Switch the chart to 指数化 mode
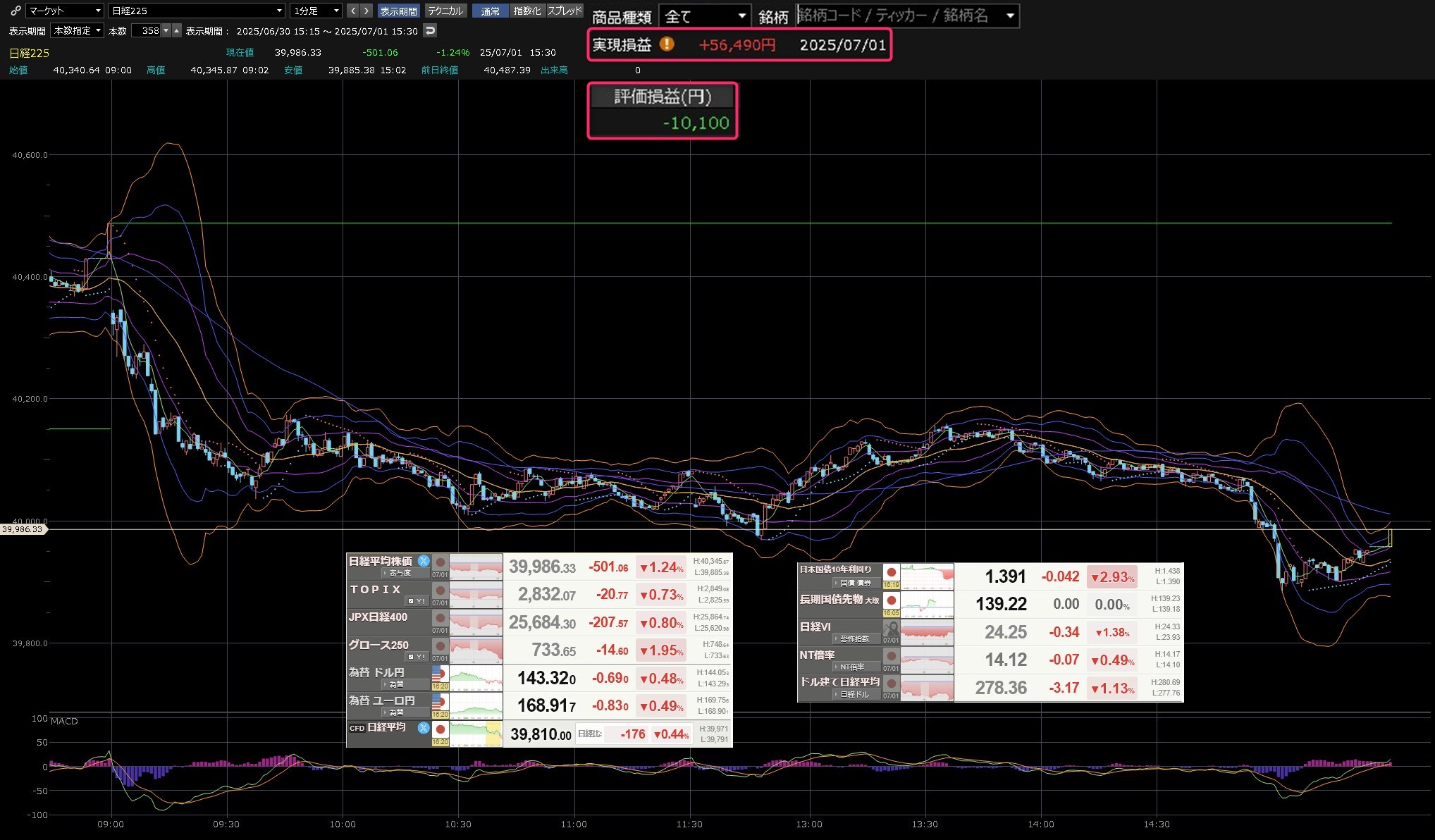The width and height of the screenshot is (1435, 840). point(527,11)
